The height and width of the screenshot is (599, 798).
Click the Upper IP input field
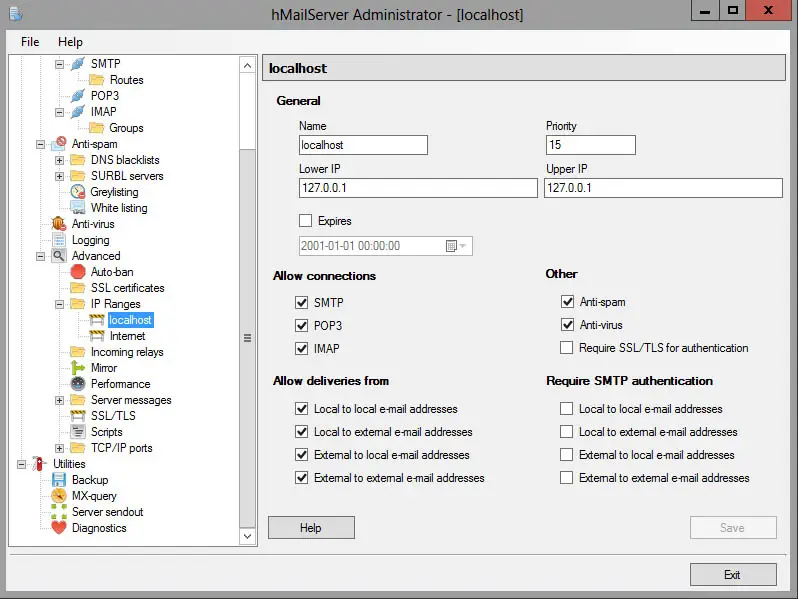click(663, 188)
